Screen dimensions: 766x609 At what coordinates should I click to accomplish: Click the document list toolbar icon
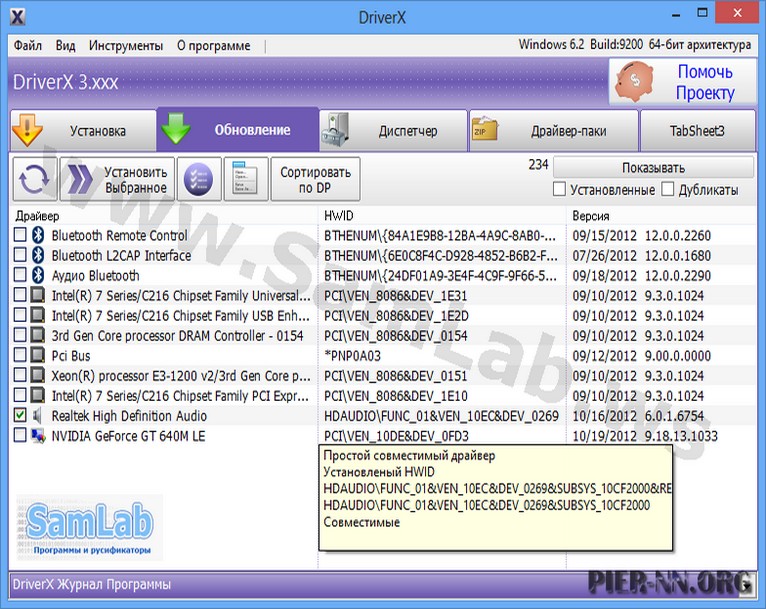point(246,179)
